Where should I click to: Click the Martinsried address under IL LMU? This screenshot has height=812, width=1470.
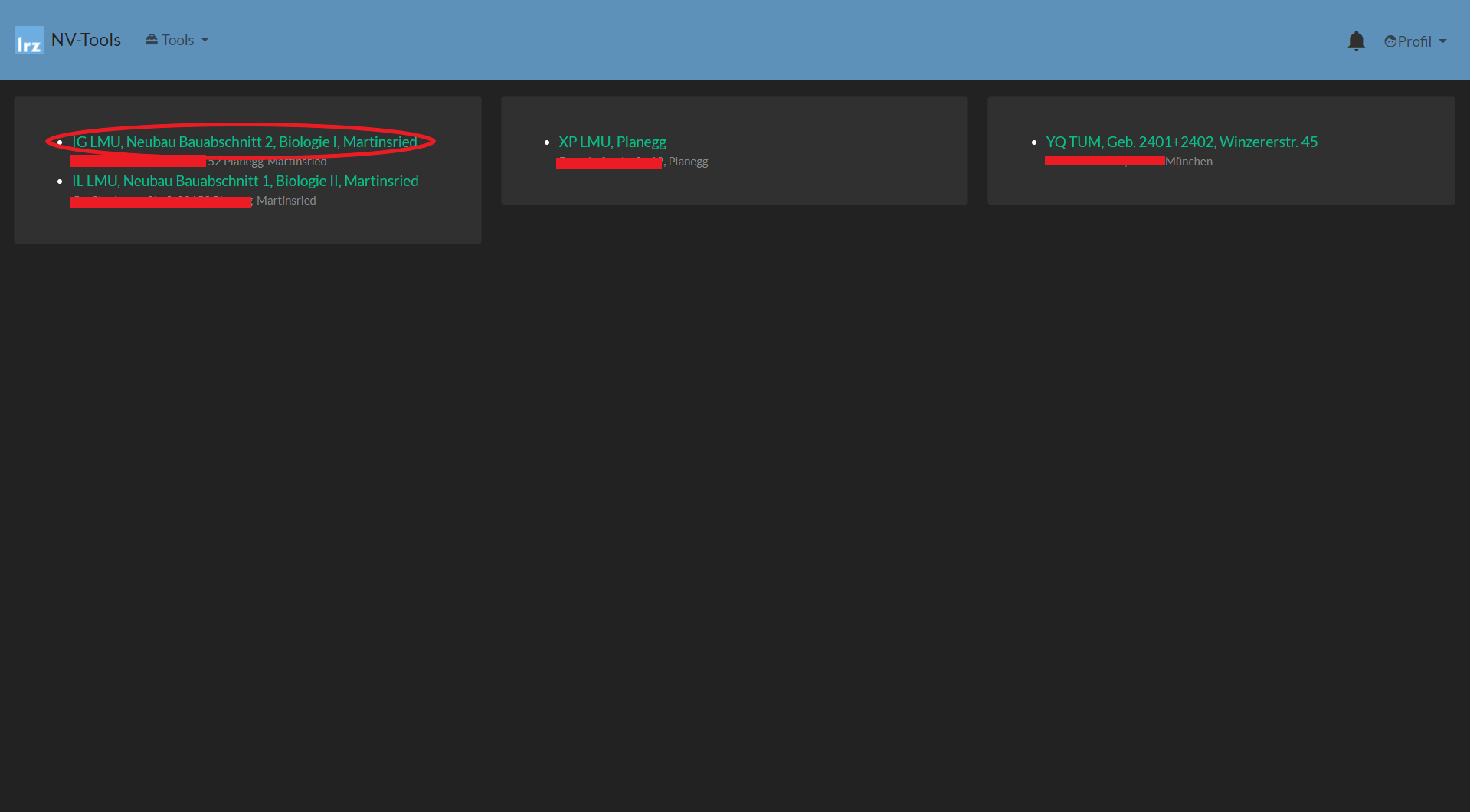pos(285,201)
